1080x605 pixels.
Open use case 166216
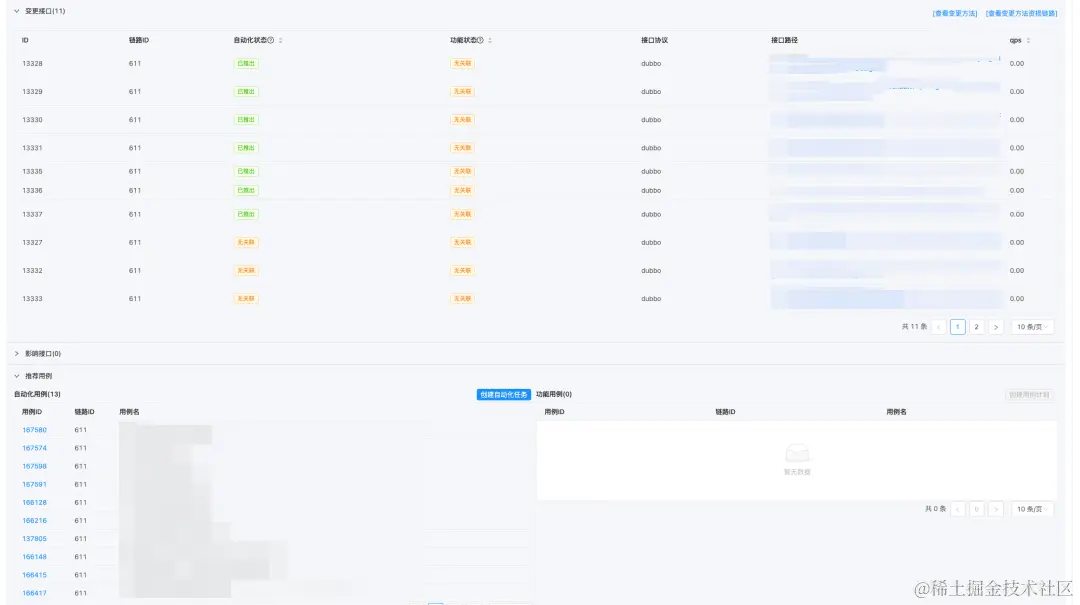(x=34, y=521)
